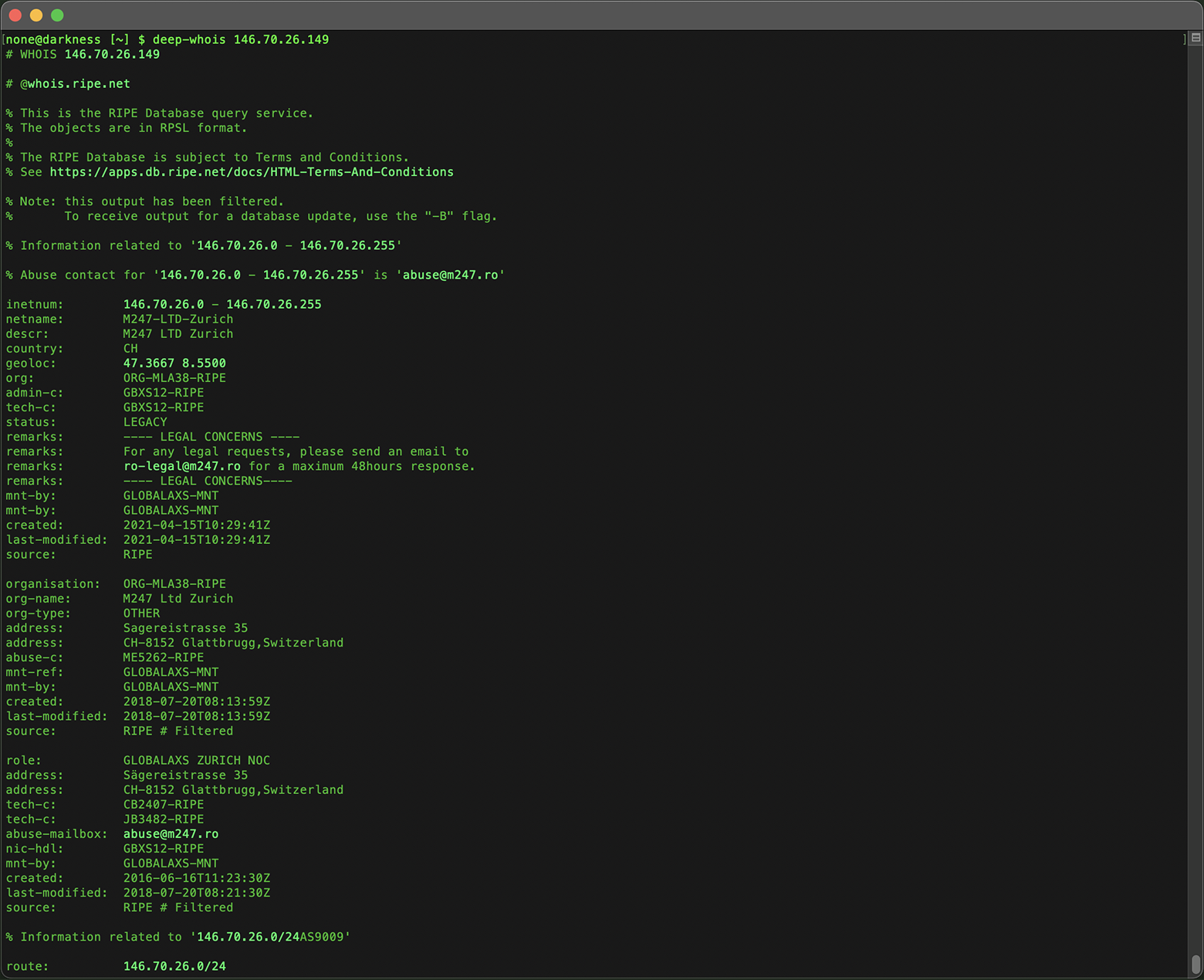
Task: Click the nic-hdl GBXS12-RIPE value
Action: 164,848
